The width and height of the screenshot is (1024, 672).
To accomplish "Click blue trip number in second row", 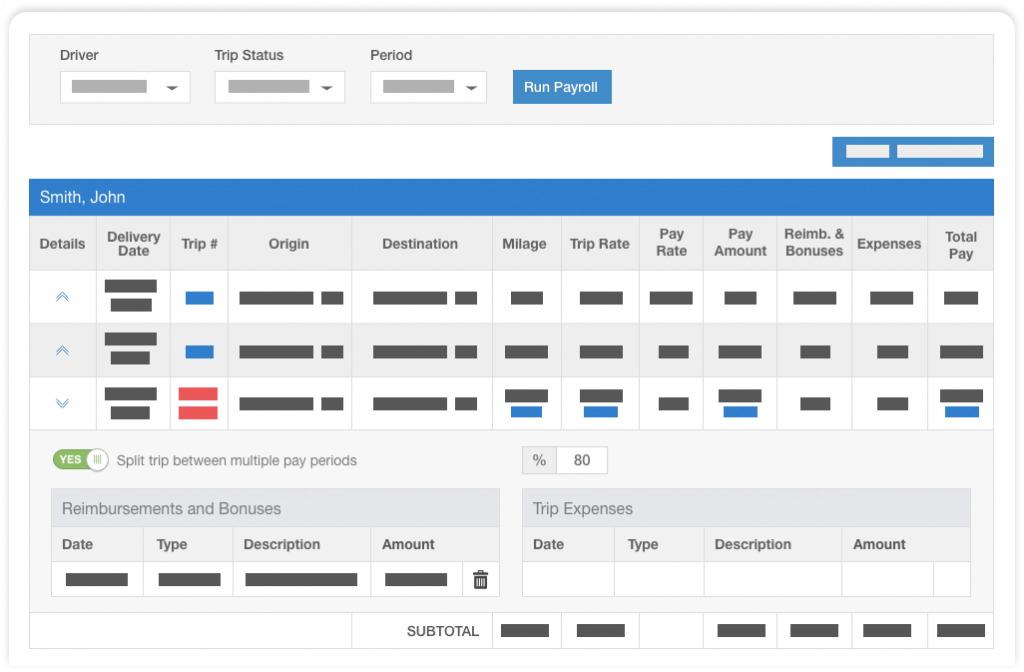I will [x=199, y=352].
